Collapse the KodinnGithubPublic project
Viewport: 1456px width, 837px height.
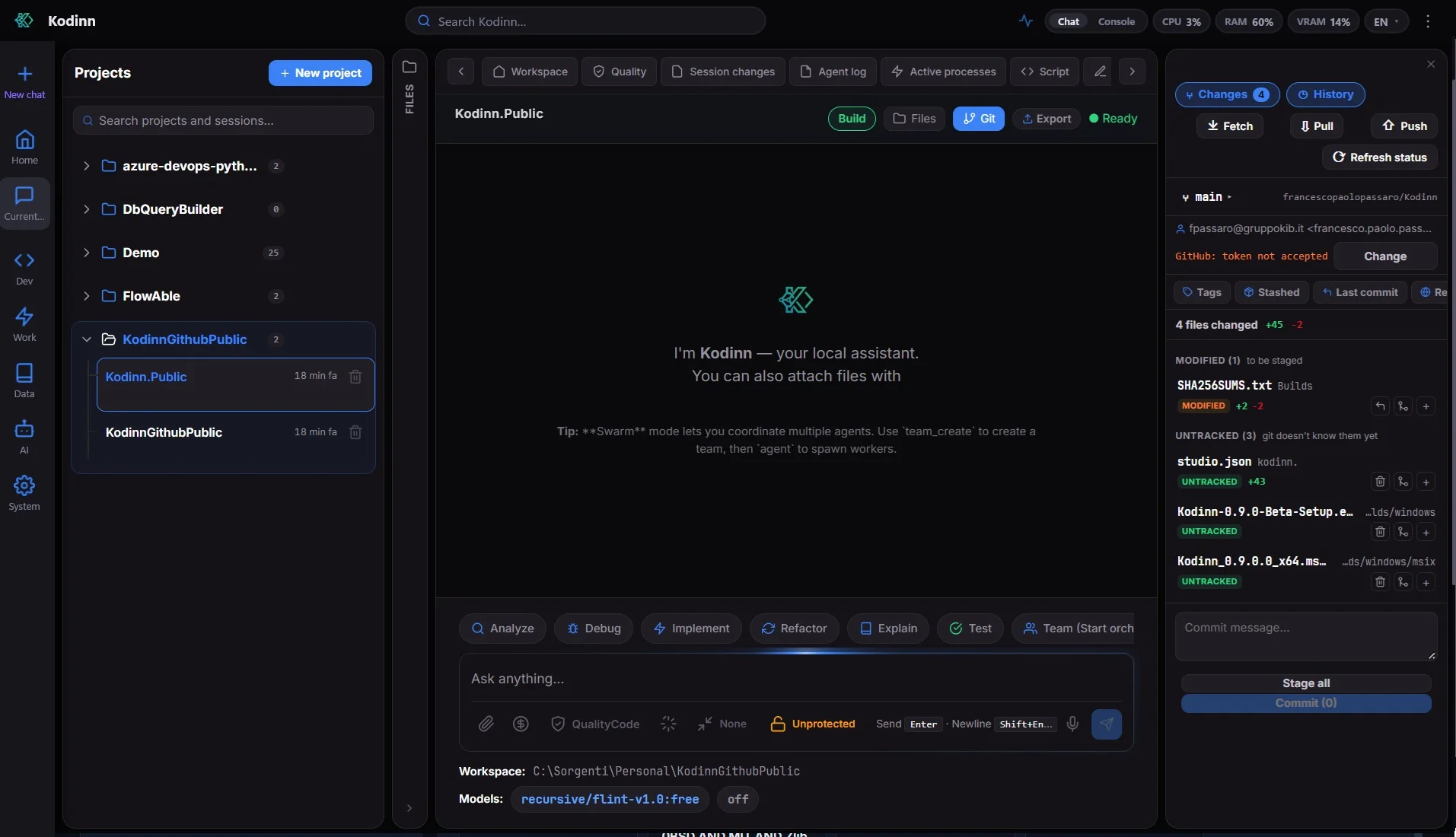tap(86, 339)
